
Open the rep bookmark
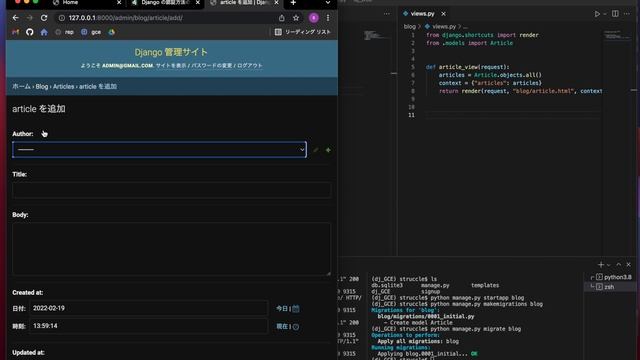tap(64, 32)
